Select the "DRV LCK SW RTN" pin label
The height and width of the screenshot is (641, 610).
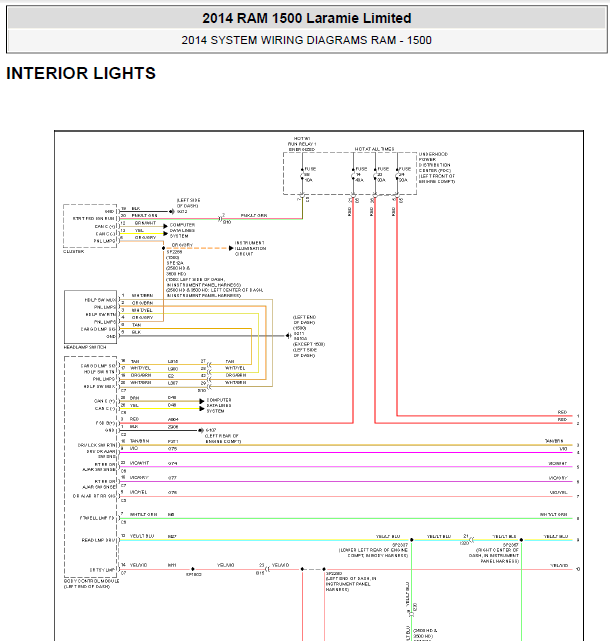97,445
